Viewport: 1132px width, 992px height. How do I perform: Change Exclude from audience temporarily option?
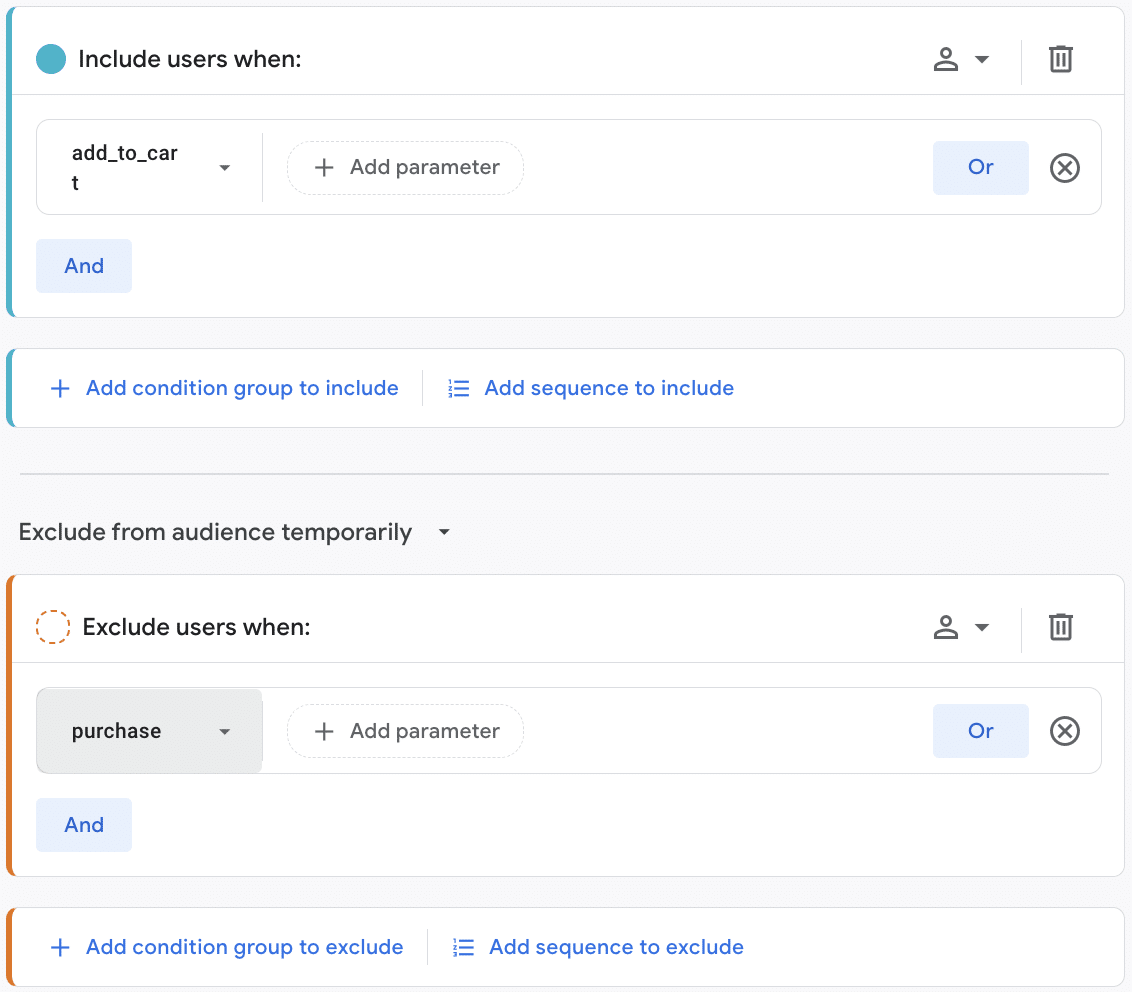235,532
